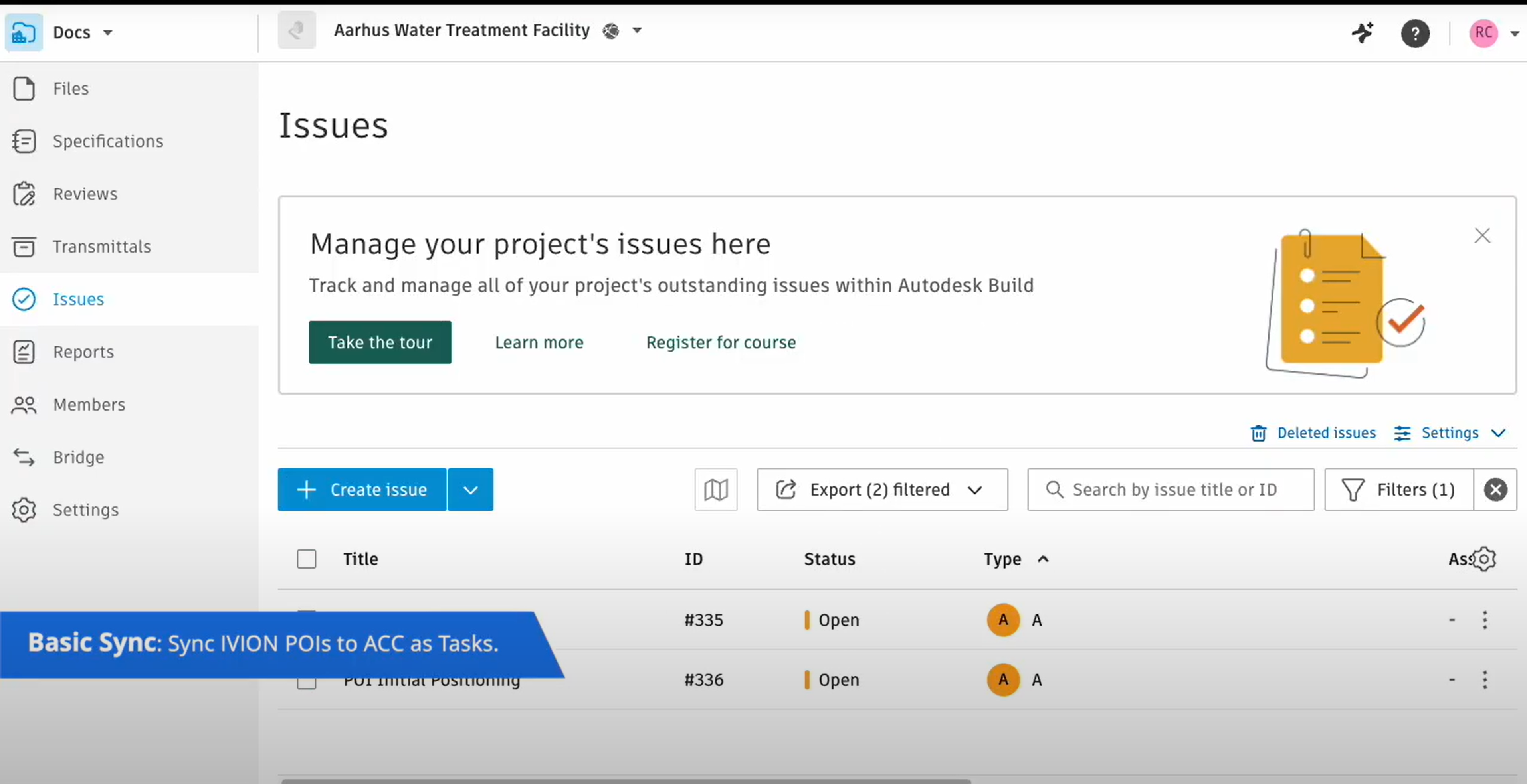Clear the applied filters with X icon

pos(1495,490)
